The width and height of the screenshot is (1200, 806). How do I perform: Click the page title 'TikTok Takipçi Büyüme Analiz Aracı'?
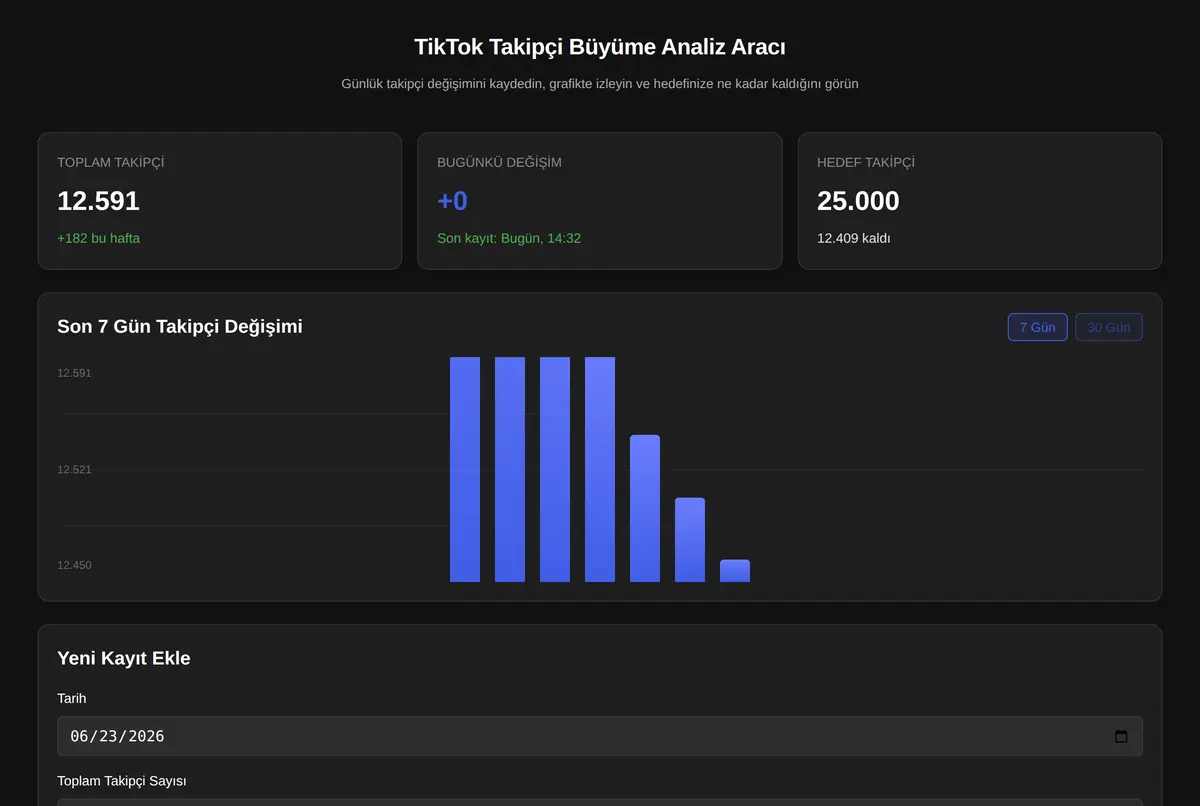coord(600,46)
